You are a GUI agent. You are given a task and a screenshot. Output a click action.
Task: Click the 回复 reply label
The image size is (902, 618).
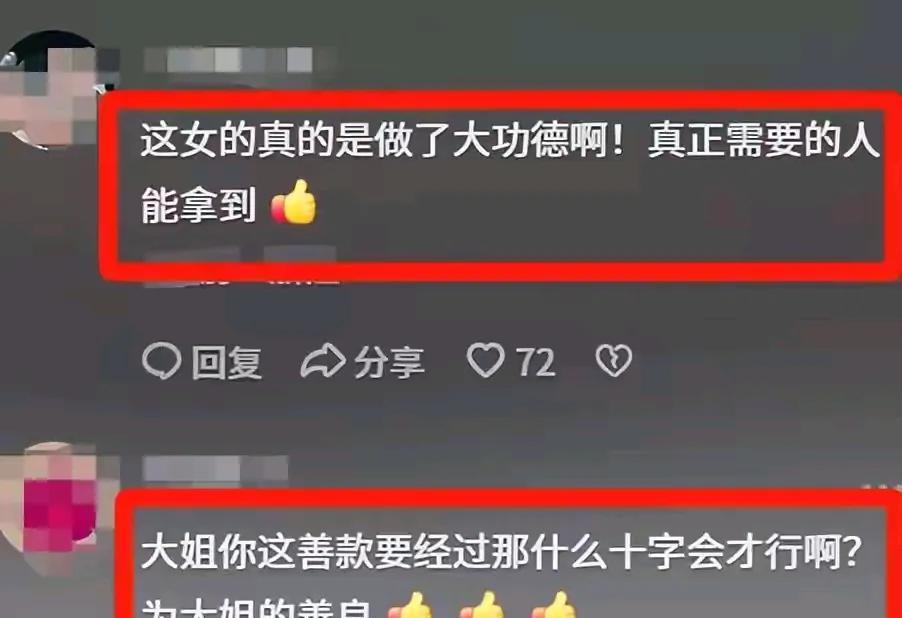(x=227, y=363)
